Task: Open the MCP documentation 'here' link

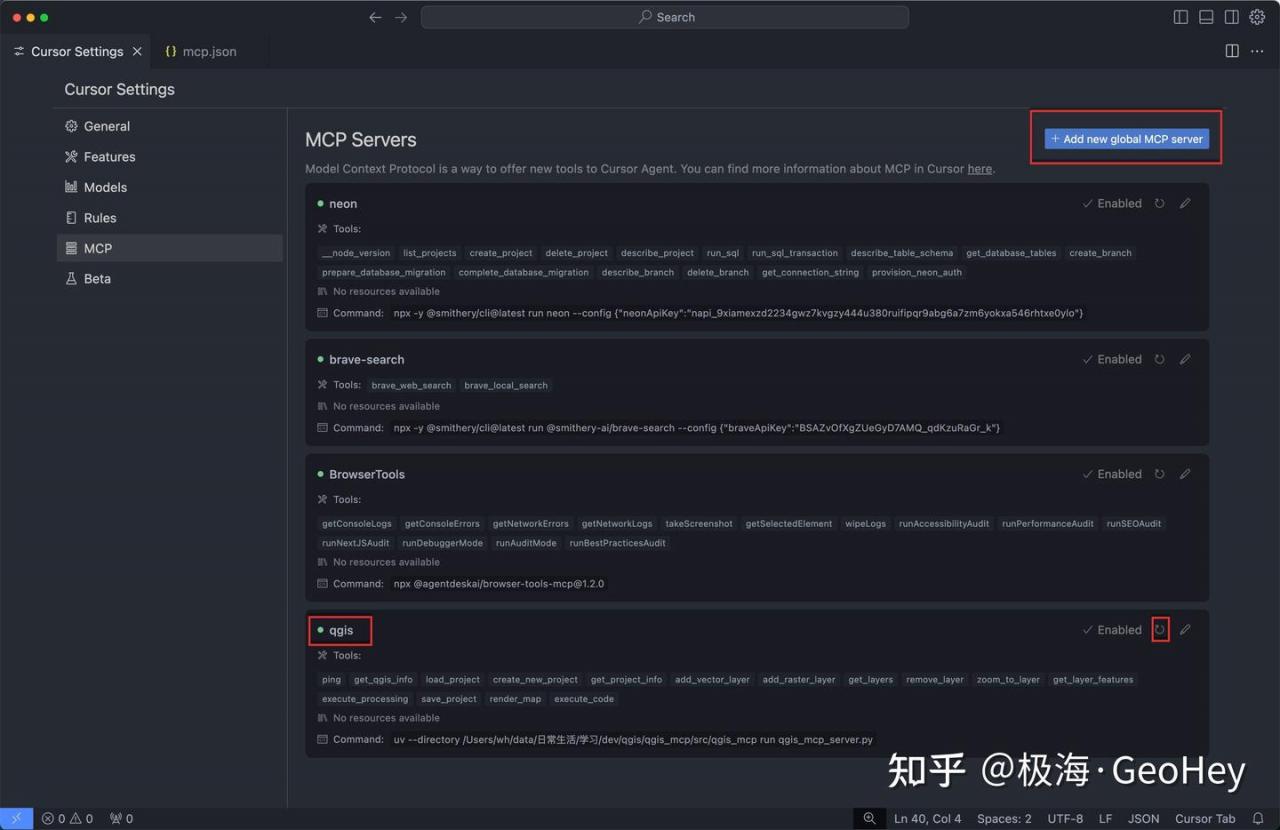Action: (x=980, y=169)
